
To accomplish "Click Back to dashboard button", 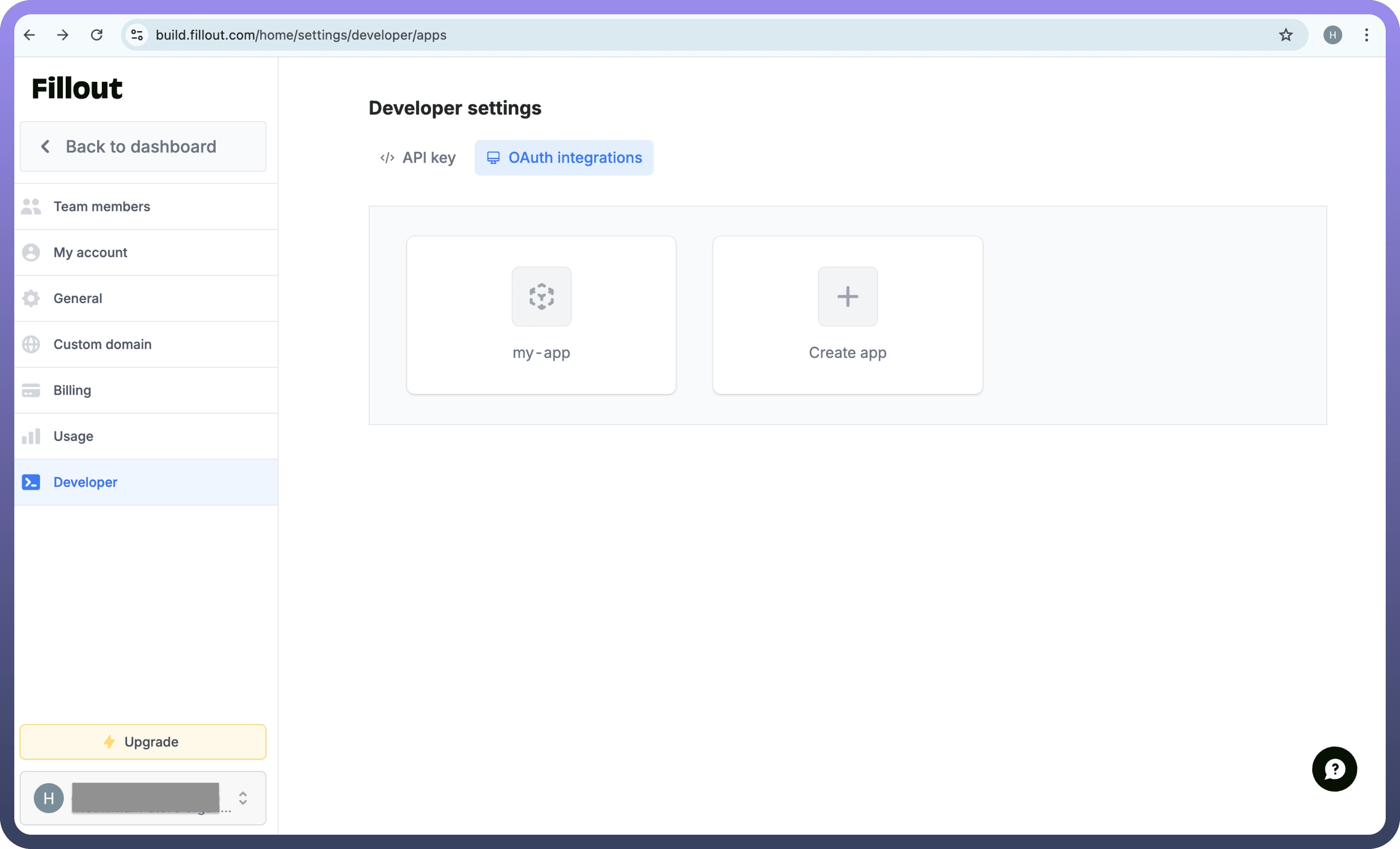I will pos(142,146).
